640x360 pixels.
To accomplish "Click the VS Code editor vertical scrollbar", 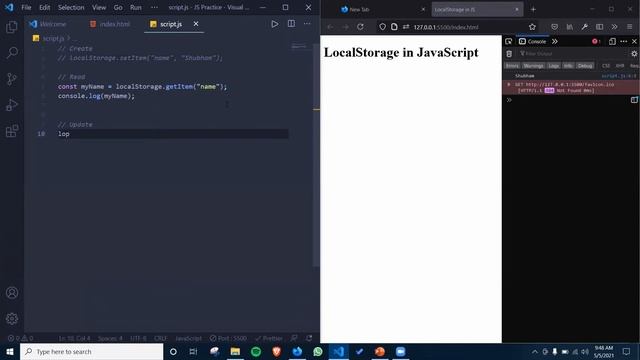I will (x=317, y=155).
